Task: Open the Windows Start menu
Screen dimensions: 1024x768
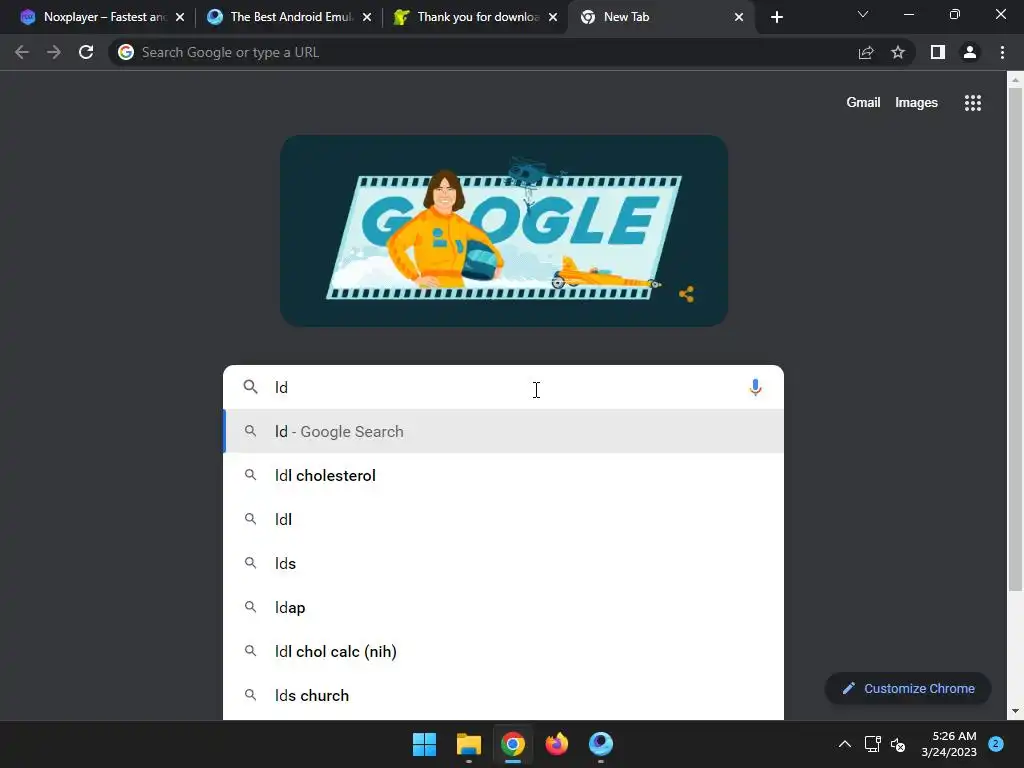Action: pos(424,744)
